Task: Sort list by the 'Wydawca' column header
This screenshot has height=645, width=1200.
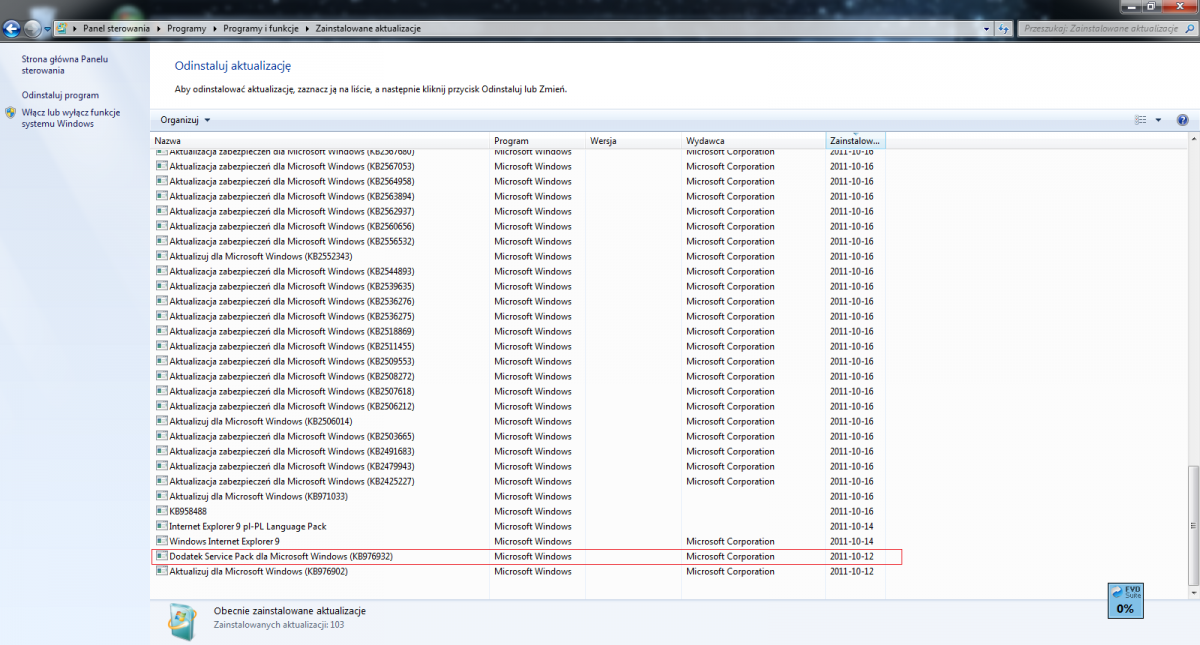Action: point(754,141)
